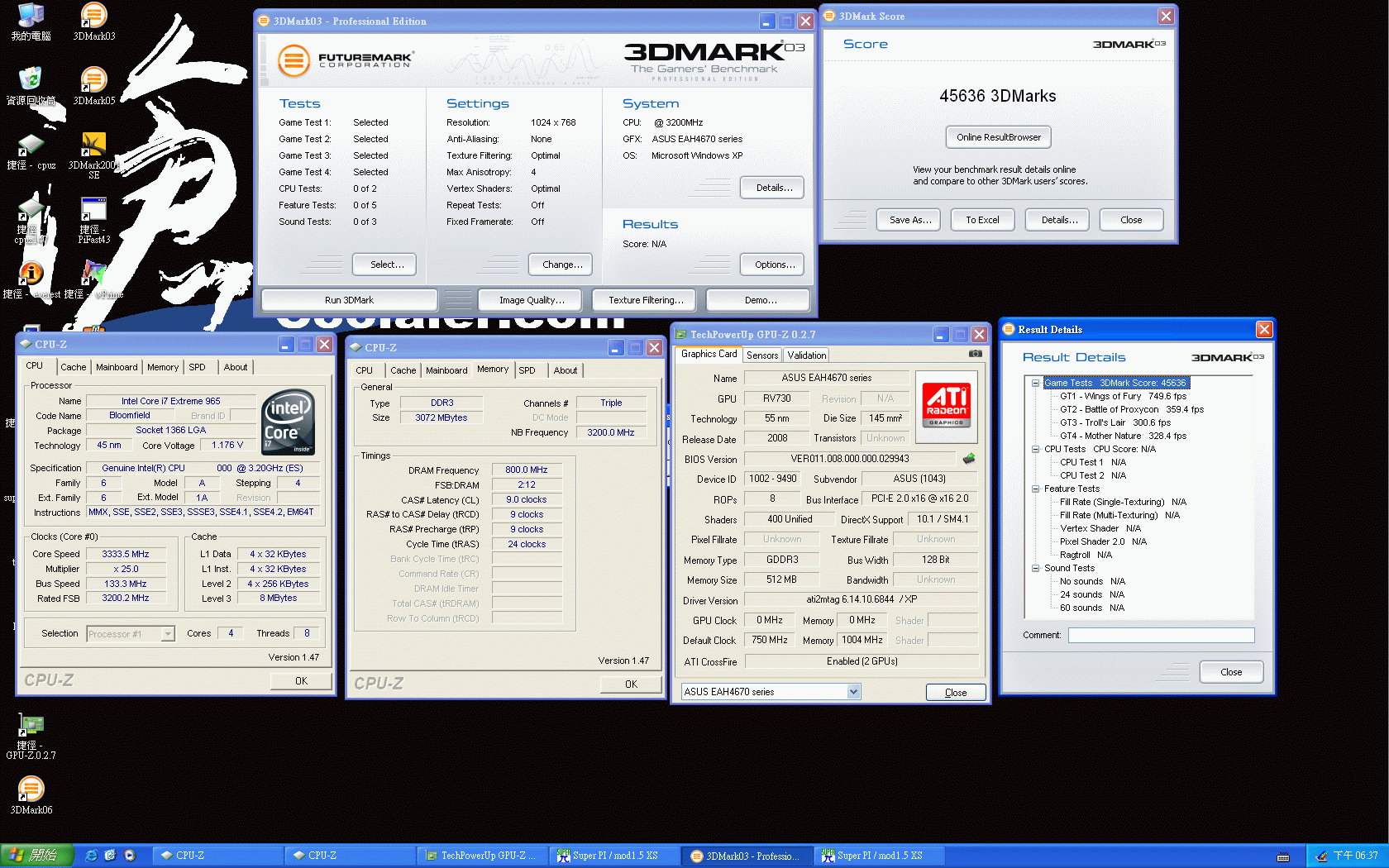1389x868 pixels.
Task: Open the 3DMark06 desktop shortcut
Action: (x=31, y=795)
